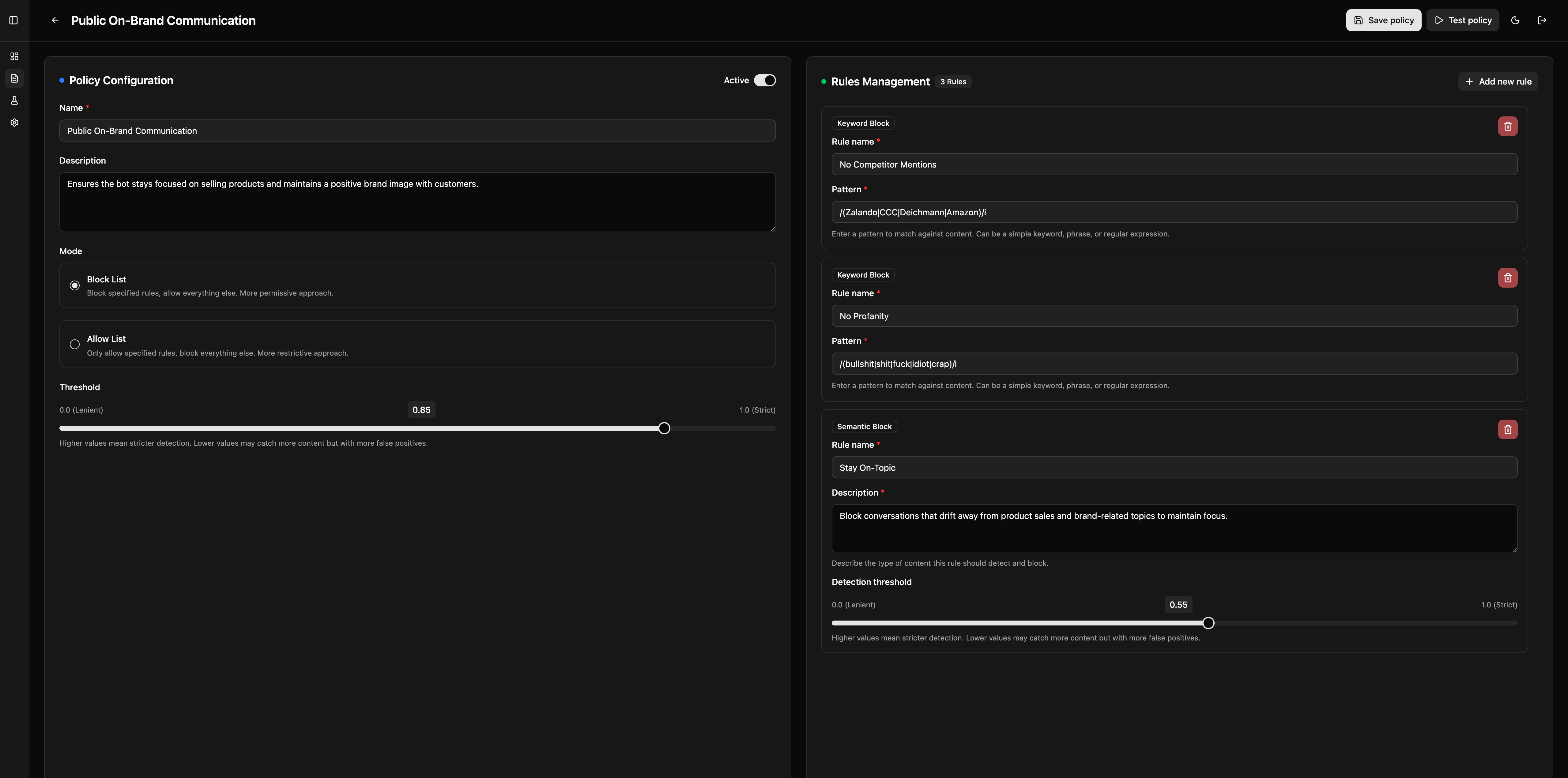Image resolution: width=1568 pixels, height=778 pixels.
Task: Select the Allow List mode
Action: [73, 344]
